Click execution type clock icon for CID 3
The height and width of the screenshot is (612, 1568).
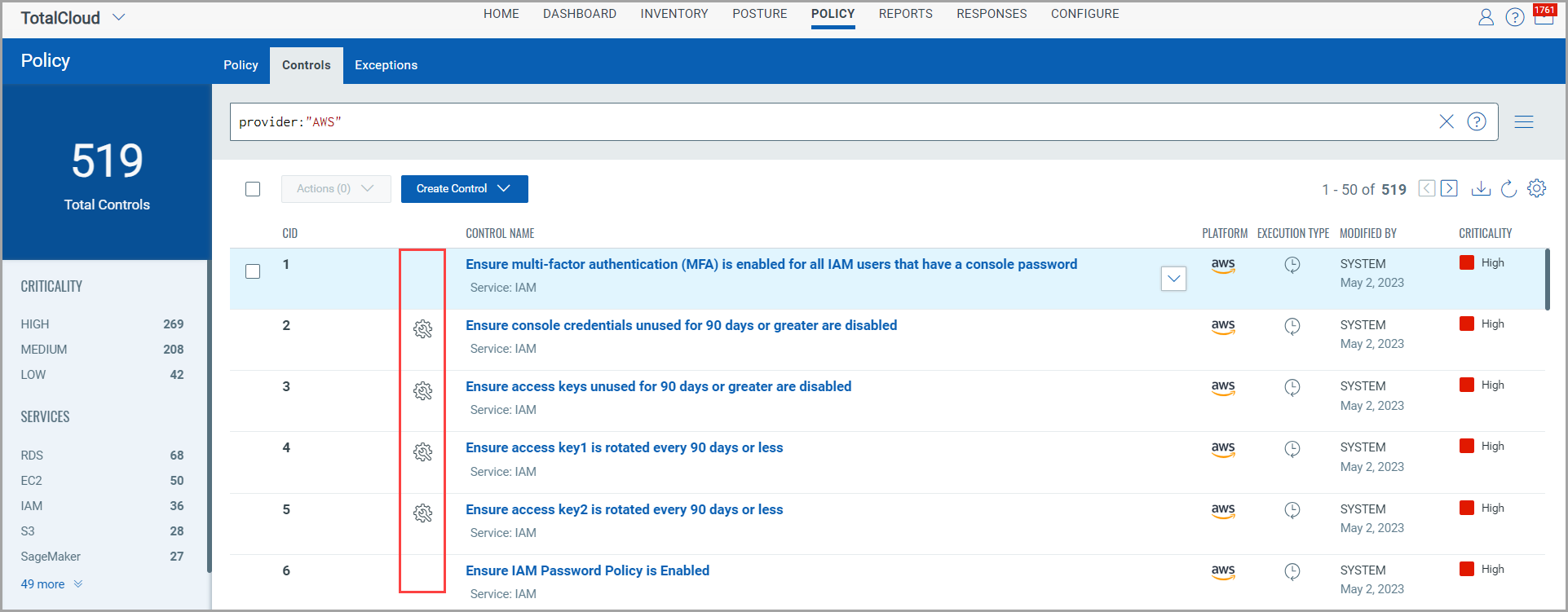coord(1292,387)
